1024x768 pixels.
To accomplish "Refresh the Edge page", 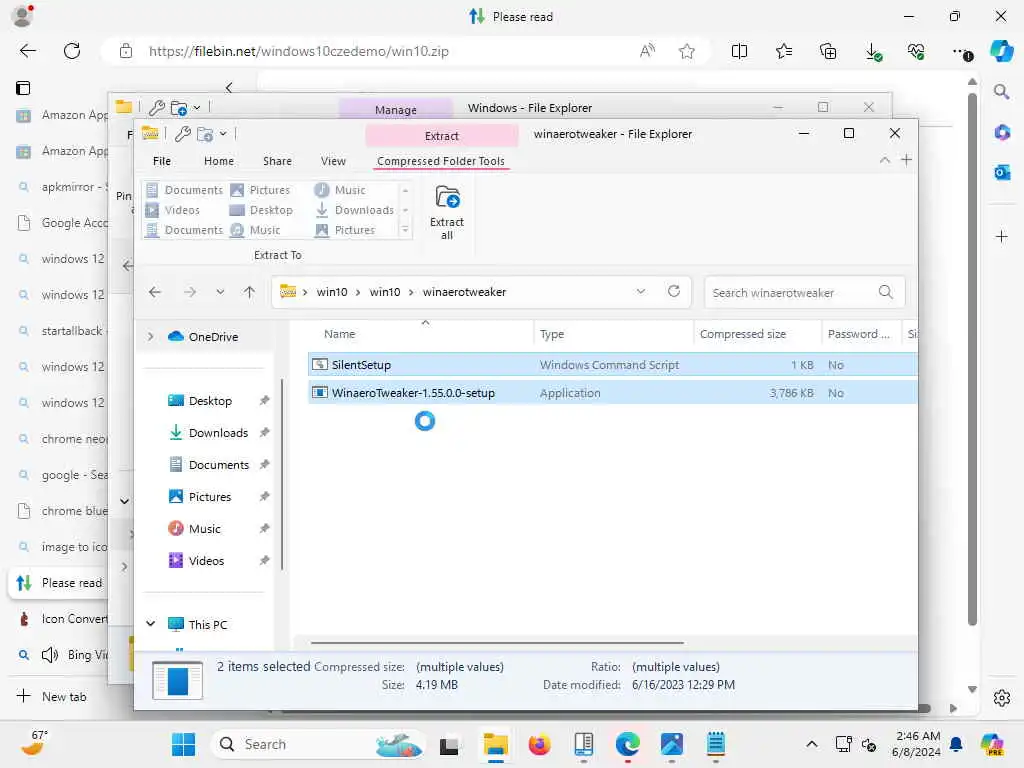I will [x=72, y=51].
